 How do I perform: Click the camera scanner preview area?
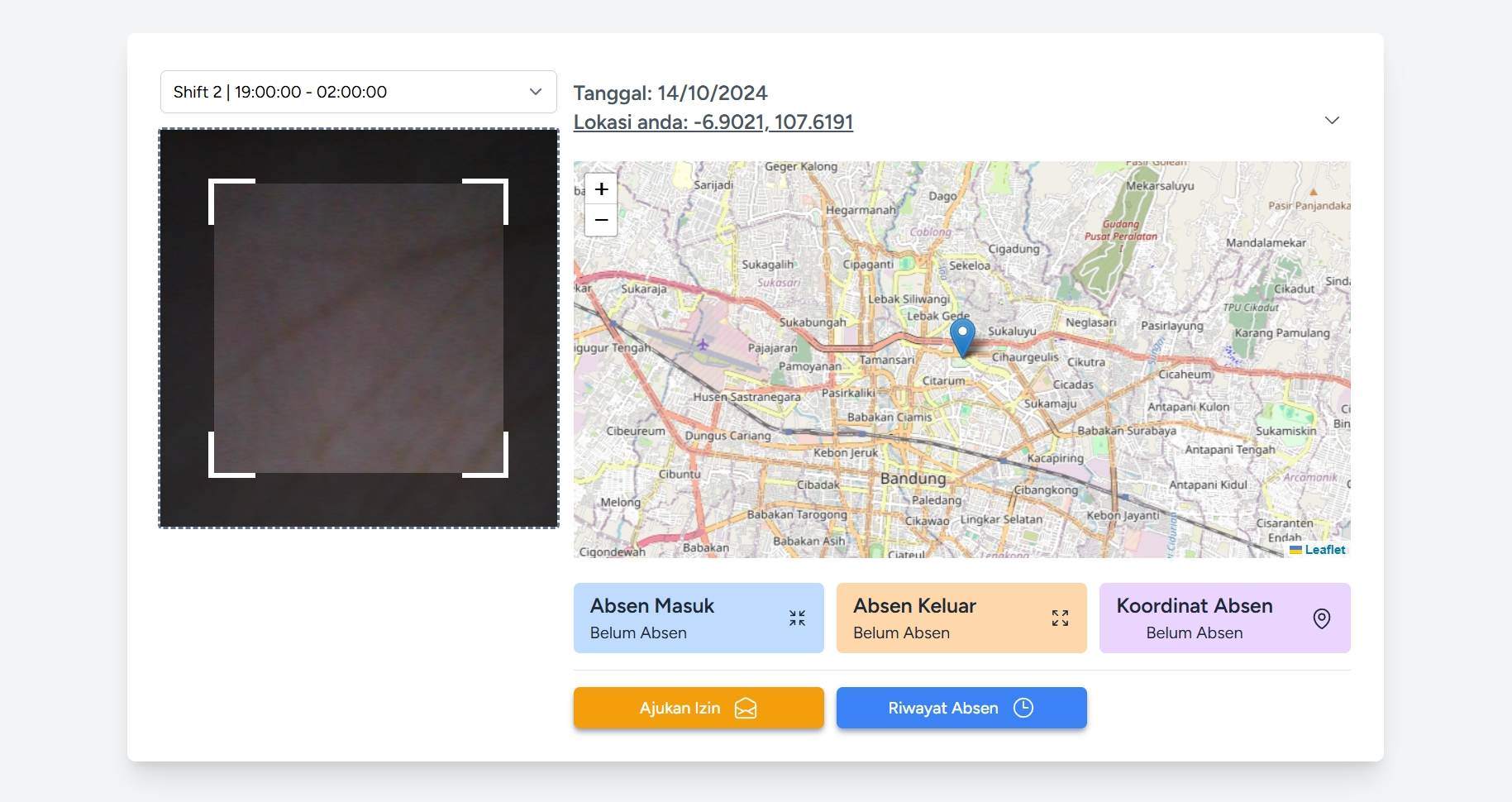click(358, 328)
